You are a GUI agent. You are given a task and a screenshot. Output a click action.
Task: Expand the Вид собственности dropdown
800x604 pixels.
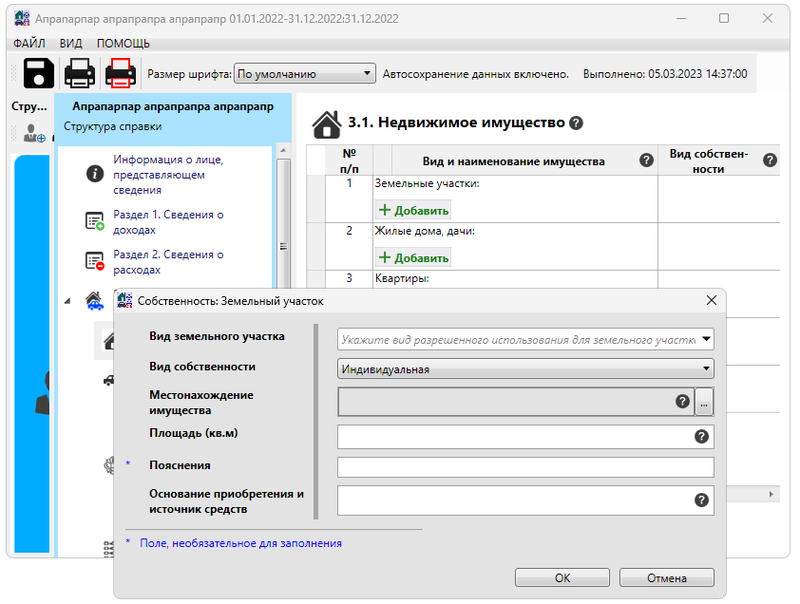[526, 369]
